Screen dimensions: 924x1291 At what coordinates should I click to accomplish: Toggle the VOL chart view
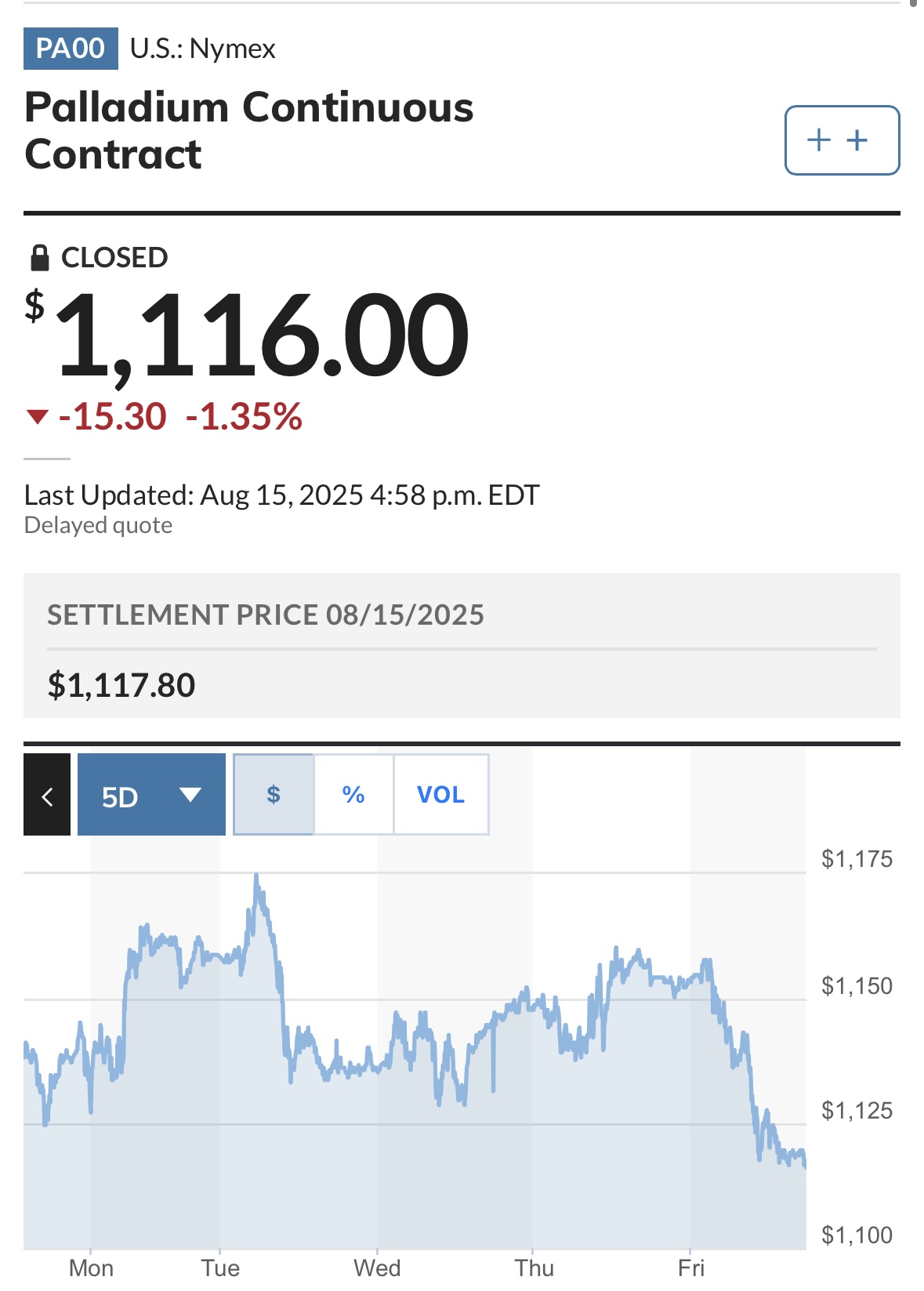440,795
